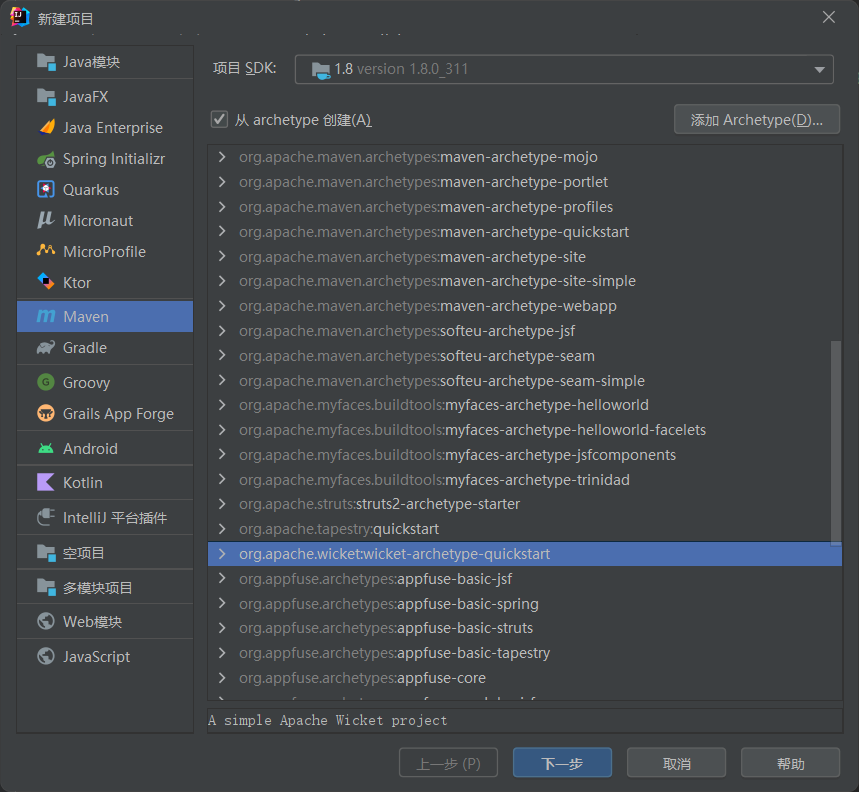Select appfuse-basic-spring row
This screenshot has width=859, height=792.
click(525, 604)
